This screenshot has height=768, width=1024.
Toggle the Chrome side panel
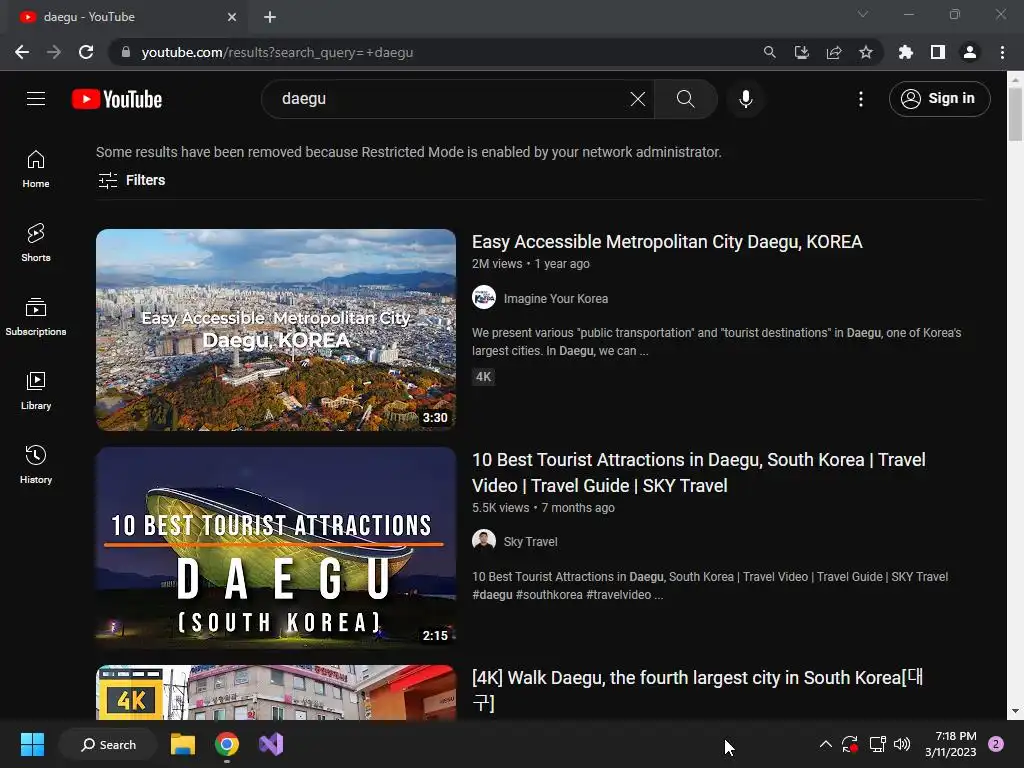point(937,52)
